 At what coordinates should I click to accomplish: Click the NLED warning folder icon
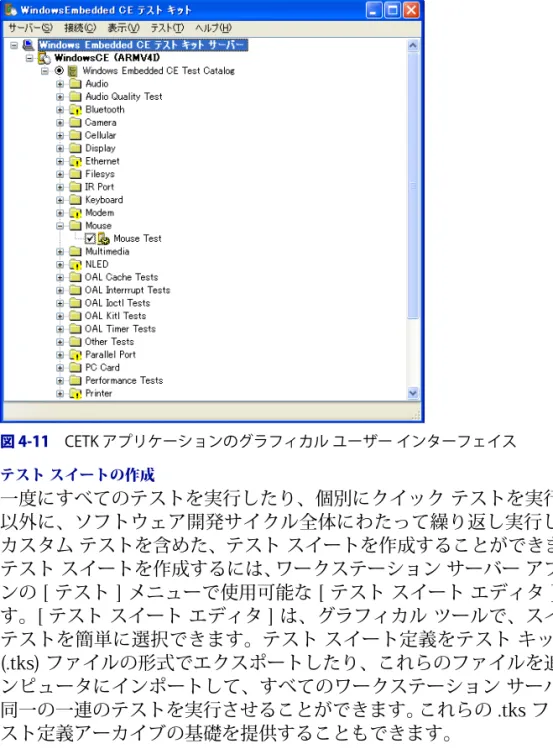(x=75, y=265)
